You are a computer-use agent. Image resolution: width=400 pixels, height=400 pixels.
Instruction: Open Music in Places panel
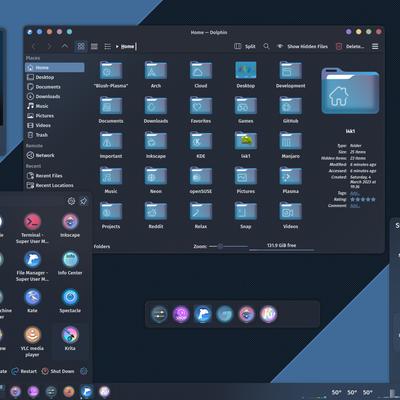click(55, 106)
